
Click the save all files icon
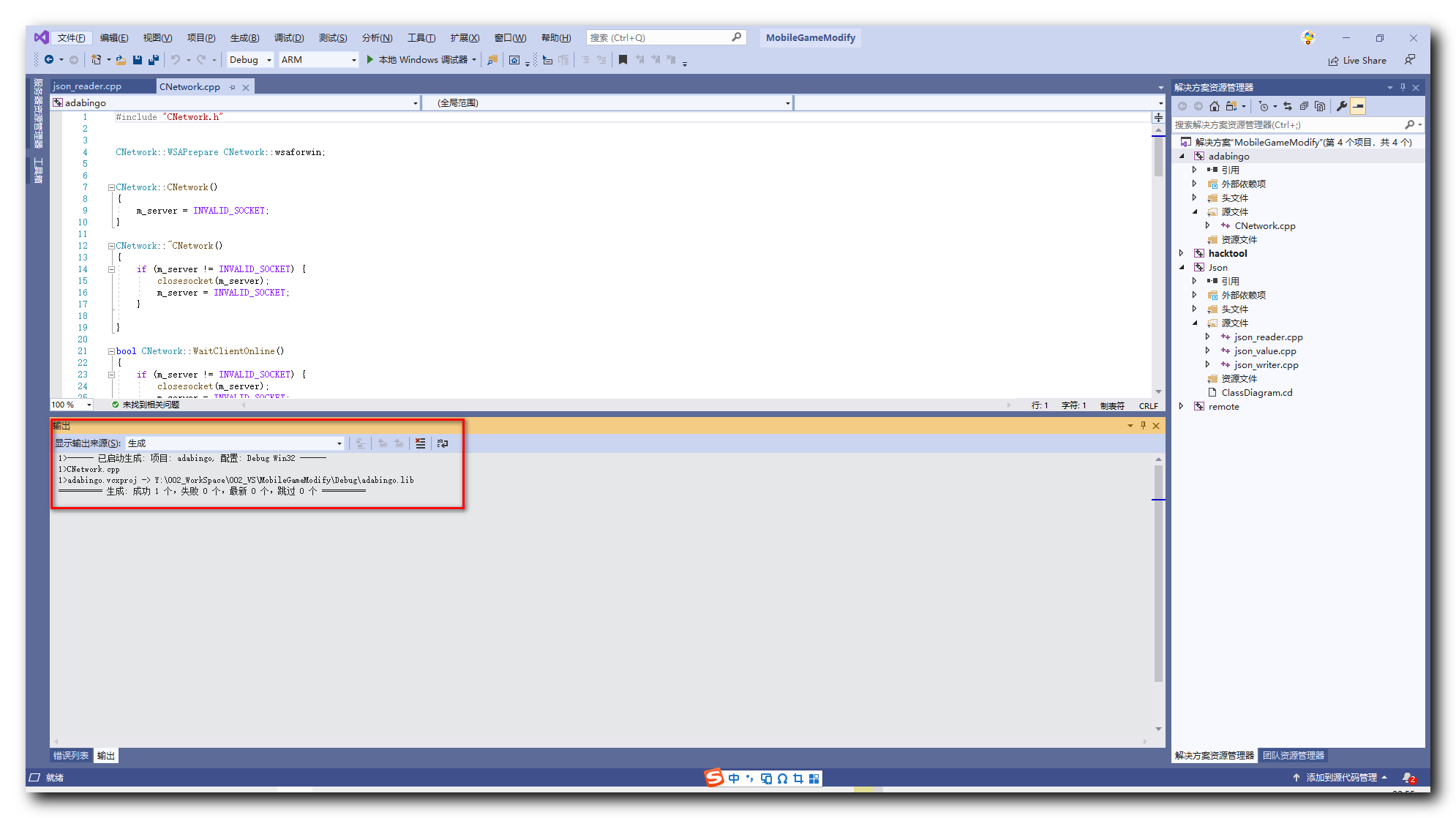click(x=154, y=60)
